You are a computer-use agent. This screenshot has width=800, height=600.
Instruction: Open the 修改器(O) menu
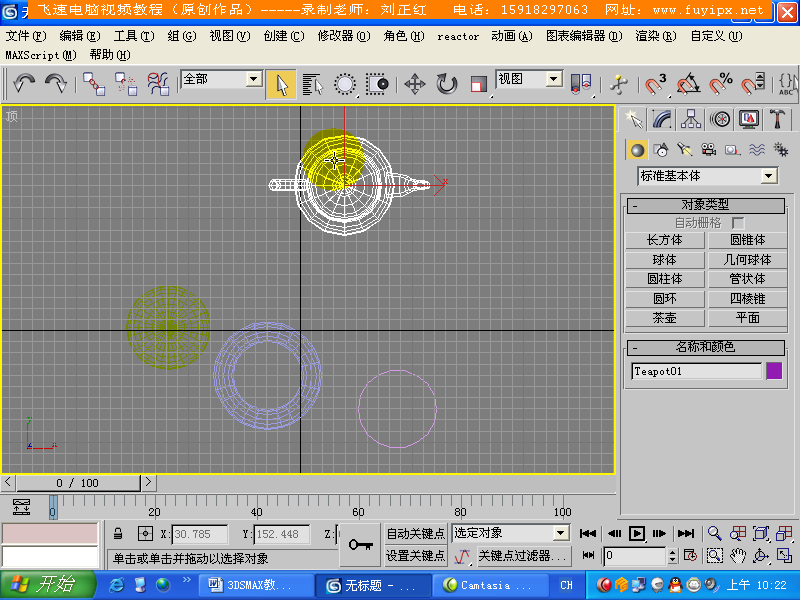(344, 36)
